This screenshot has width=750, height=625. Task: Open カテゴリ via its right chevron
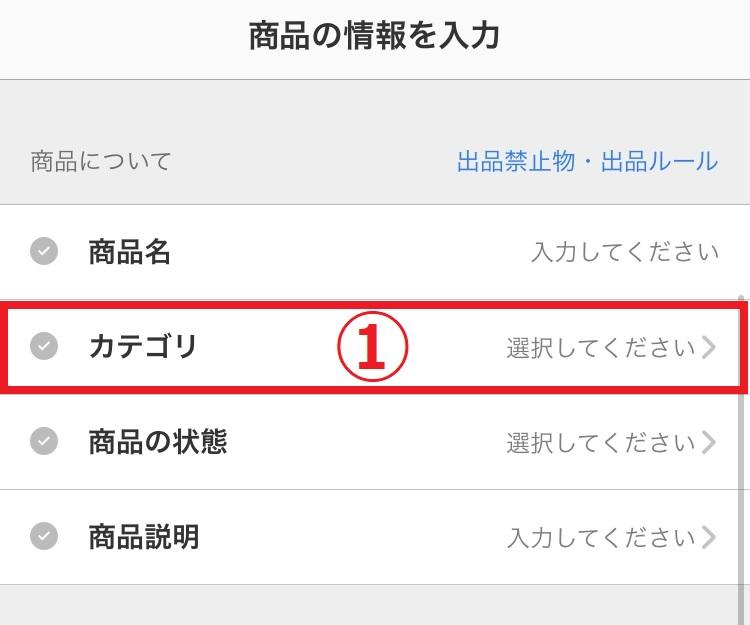pos(709,347)
